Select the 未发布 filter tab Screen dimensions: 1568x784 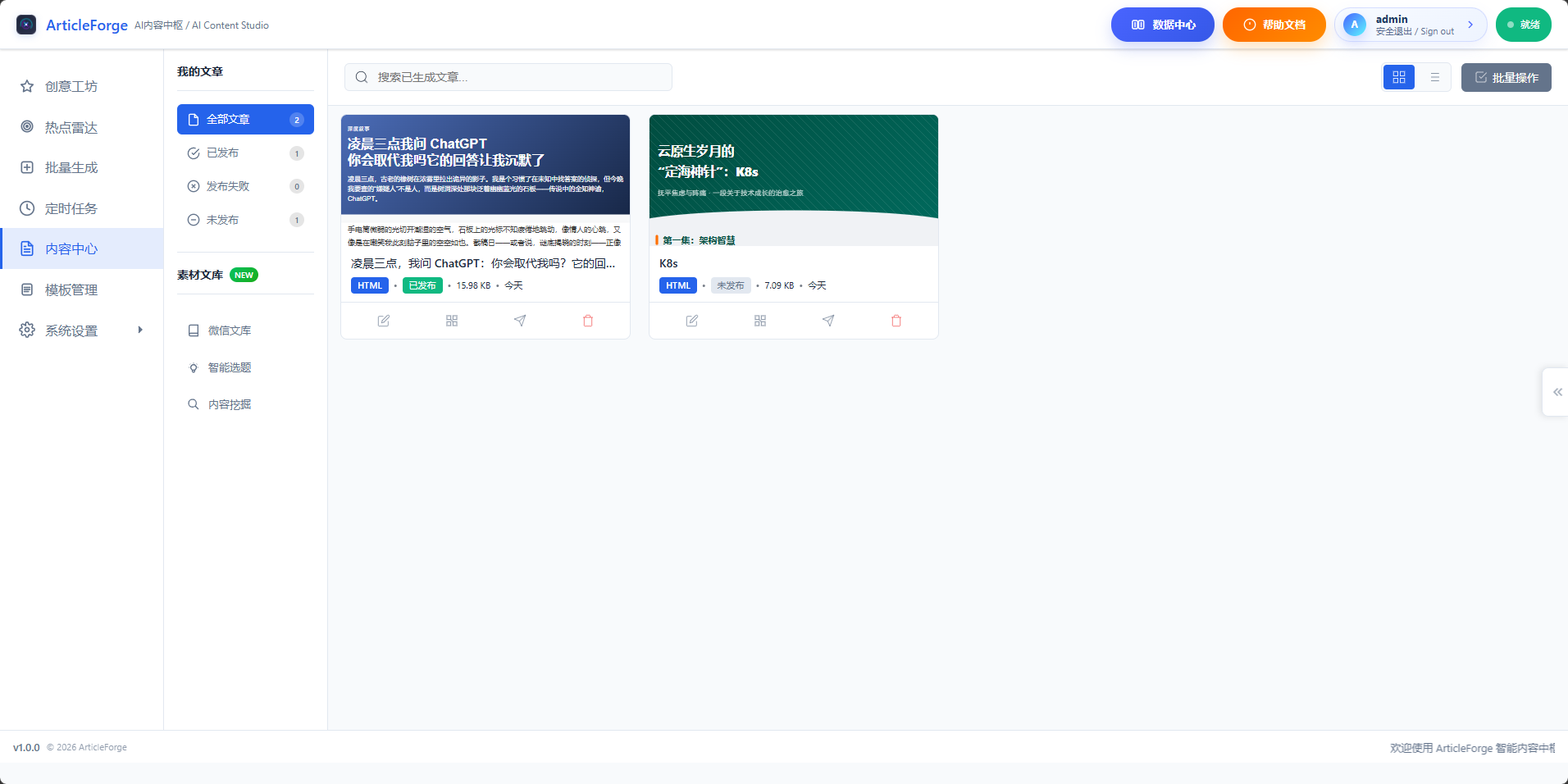coord(224,219)
